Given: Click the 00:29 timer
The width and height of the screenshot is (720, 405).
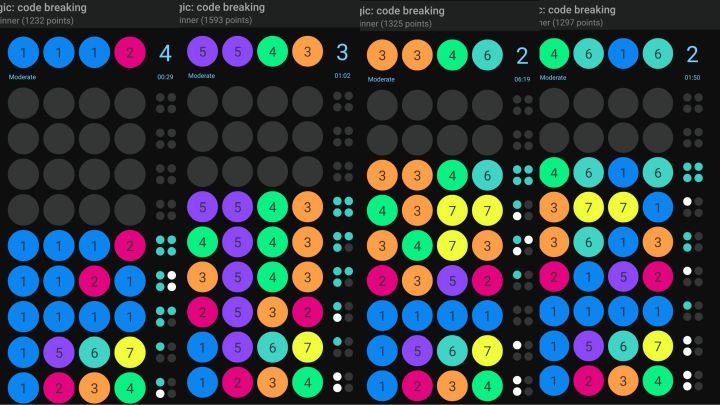Looking at the screenshot, I should (x=165, y=76).
